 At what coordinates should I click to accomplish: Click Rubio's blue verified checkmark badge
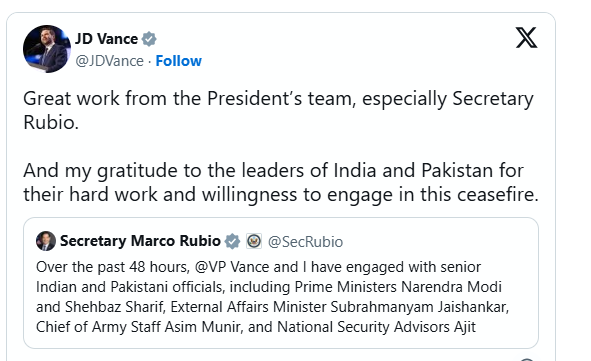point(232,241)
